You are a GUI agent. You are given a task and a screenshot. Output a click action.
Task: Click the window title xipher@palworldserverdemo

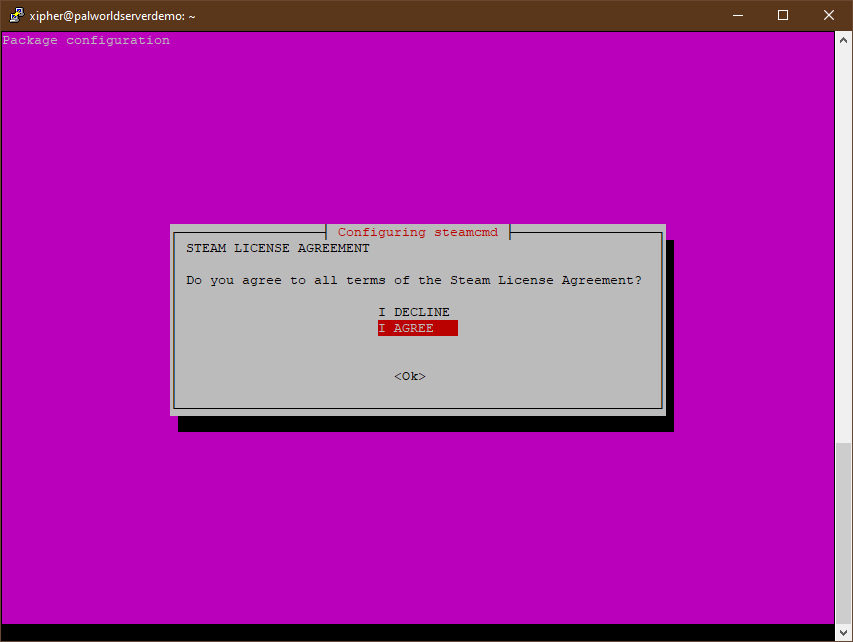pos(112,16)
